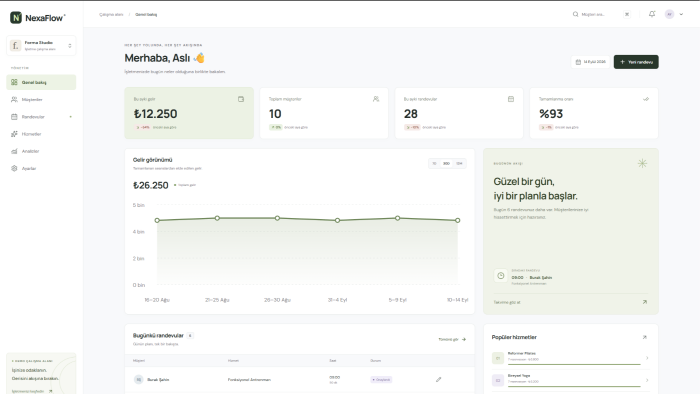Click people icon on Toplam müşteriler card

pos(376,99)
